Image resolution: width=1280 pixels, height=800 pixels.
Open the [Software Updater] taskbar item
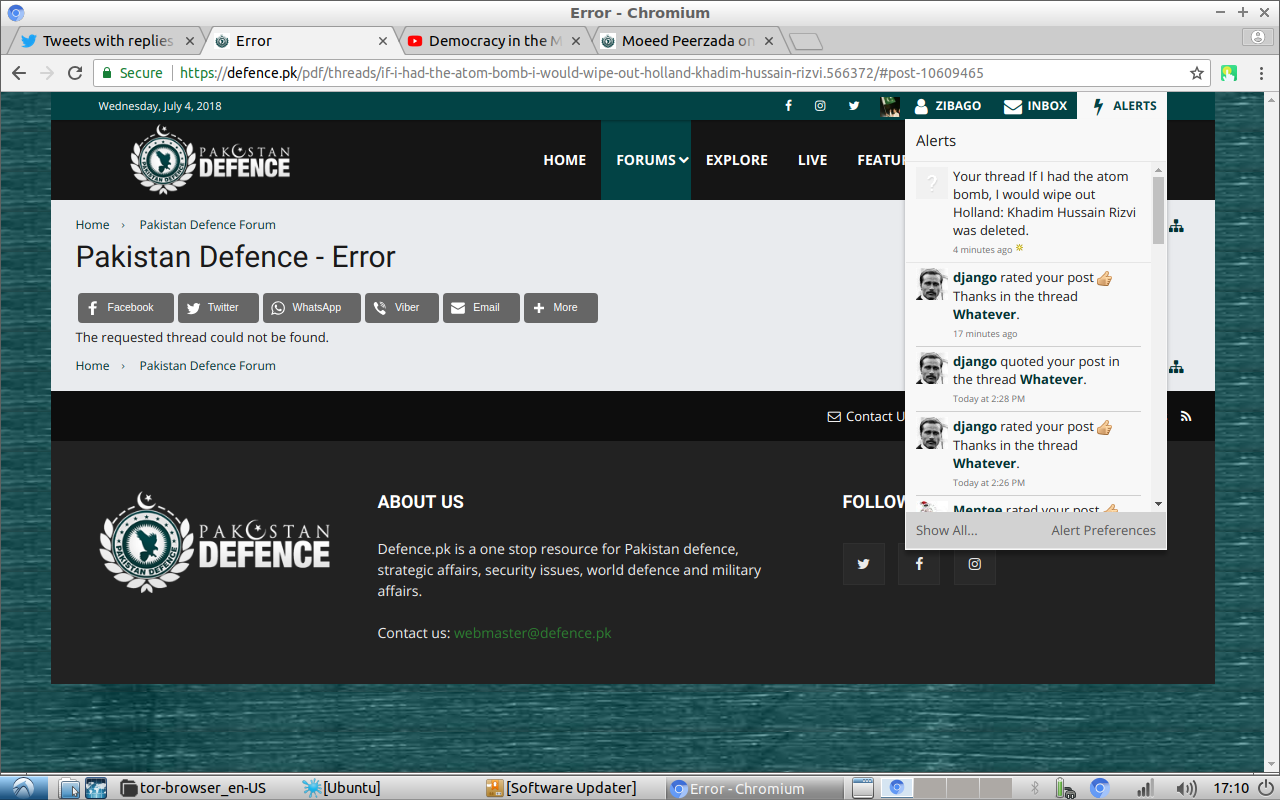[x=561, y=788]
